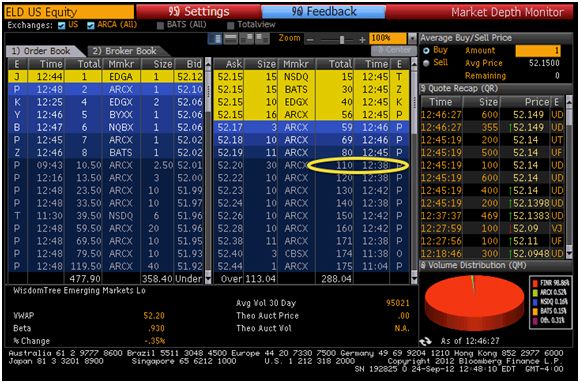Image resolution: width=580 pixels, height=383 pixels.
Task: Click the Center button
Action: (x=394, y=50)
